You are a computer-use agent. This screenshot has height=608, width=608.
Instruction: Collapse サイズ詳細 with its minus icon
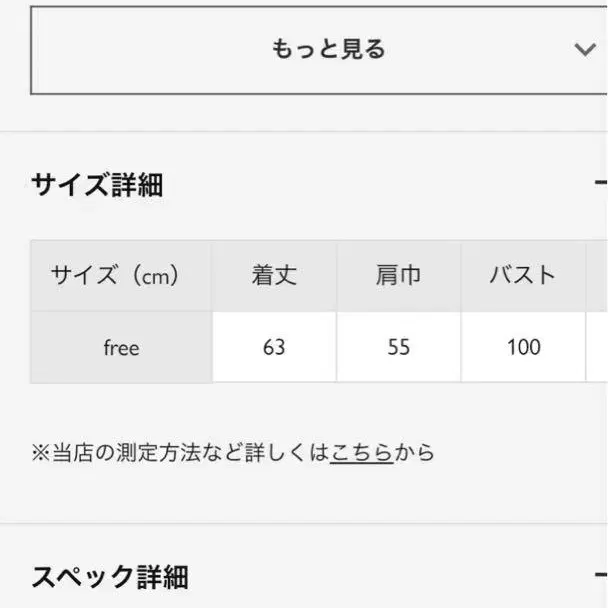601,183
